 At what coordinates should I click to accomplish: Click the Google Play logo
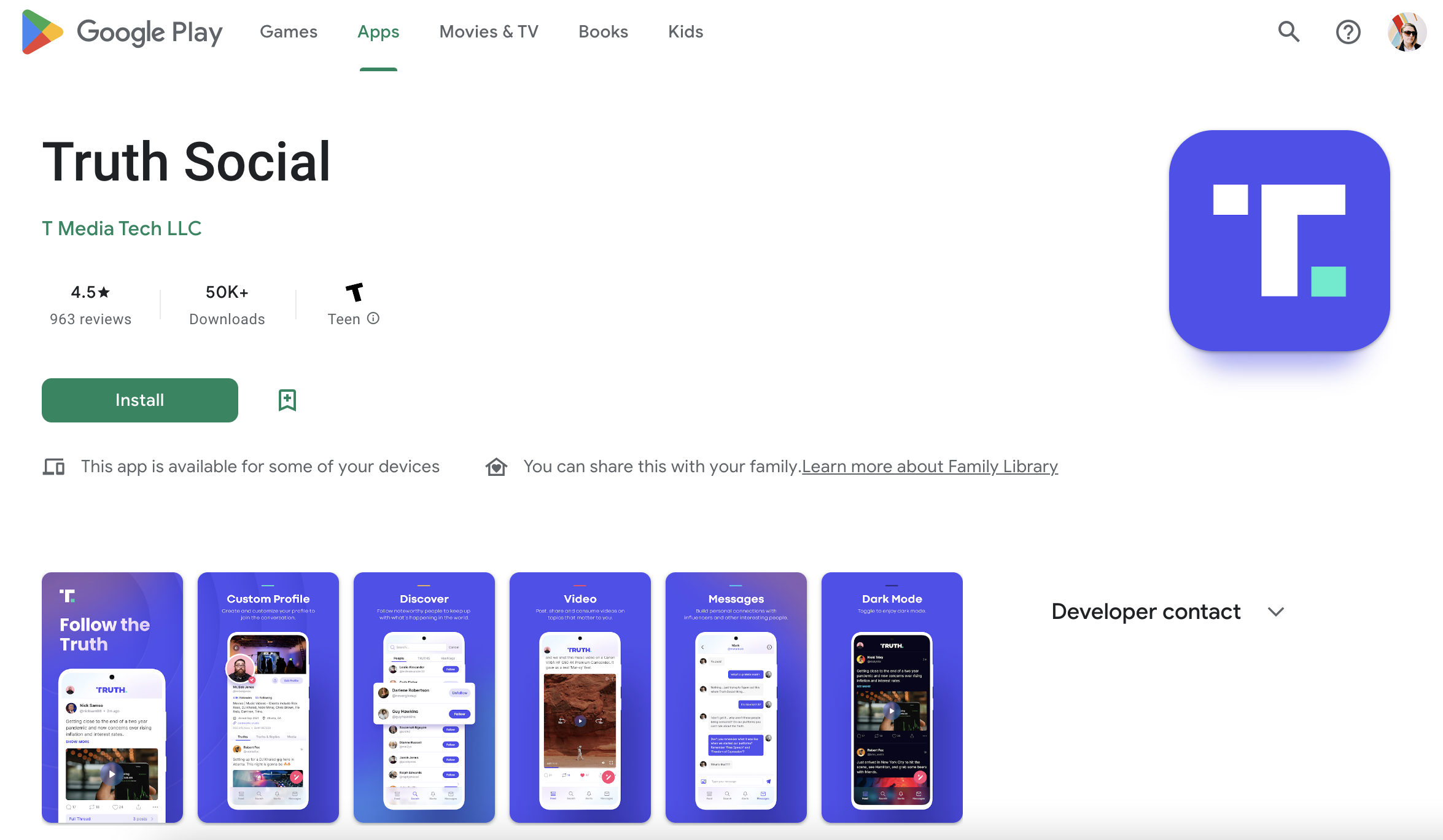pos(122,32)
